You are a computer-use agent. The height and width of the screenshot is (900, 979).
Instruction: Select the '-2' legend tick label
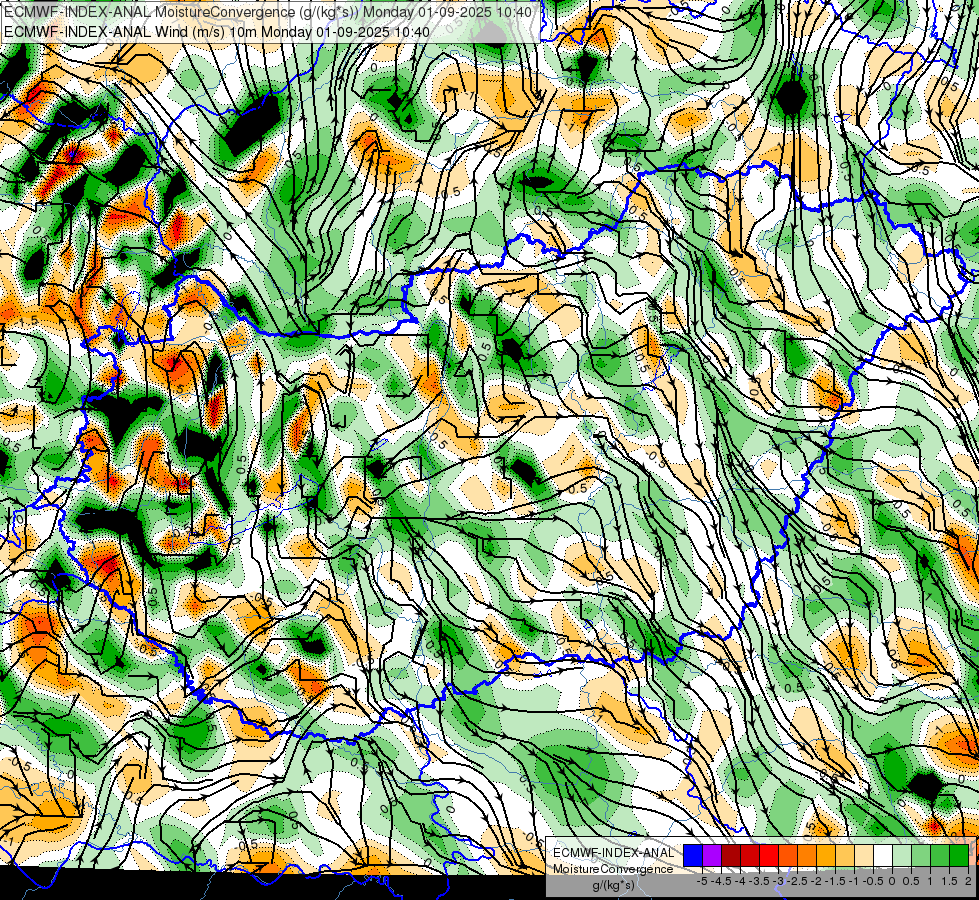click(x=815, y=881)
